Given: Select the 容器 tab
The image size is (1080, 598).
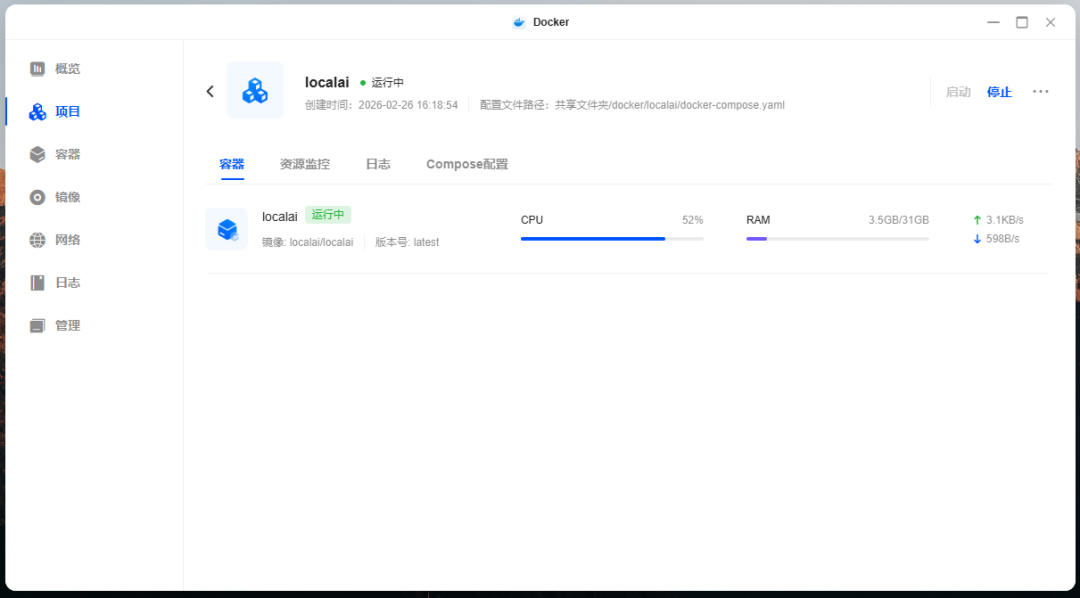Looking at the screenshot, I should click(x=231, y=163).
